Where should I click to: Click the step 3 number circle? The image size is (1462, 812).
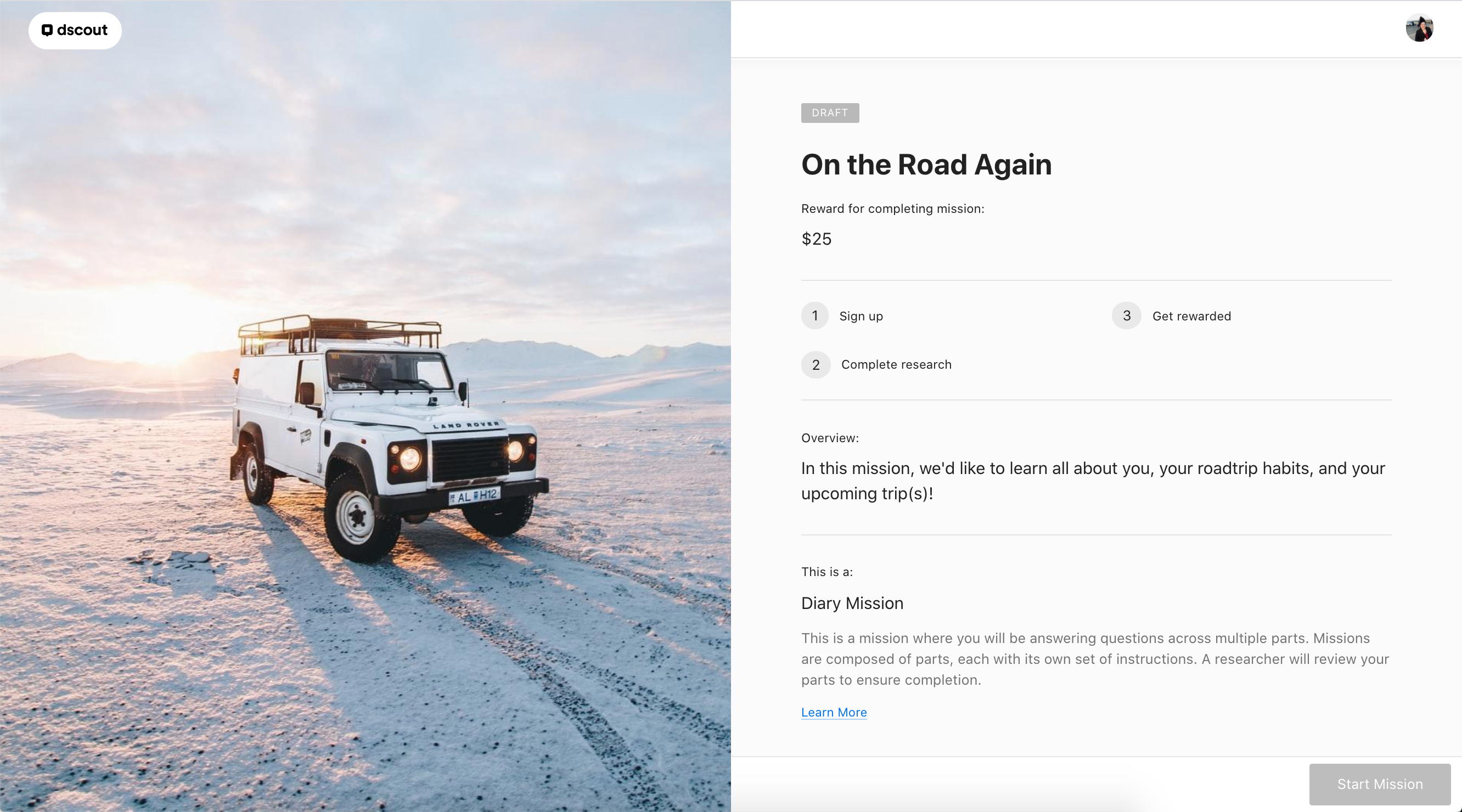[x=1127, y=315]
